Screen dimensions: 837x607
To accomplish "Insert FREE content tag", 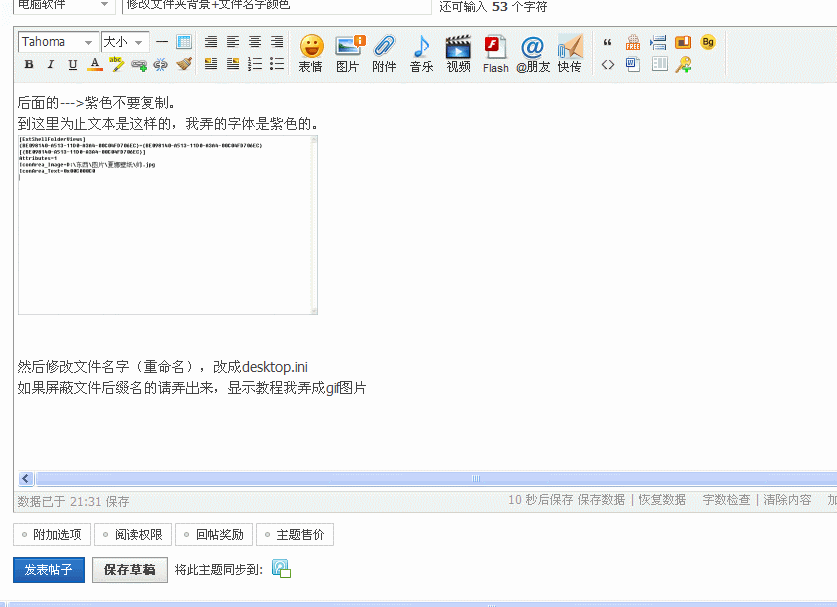I will [x=633, y=42].
